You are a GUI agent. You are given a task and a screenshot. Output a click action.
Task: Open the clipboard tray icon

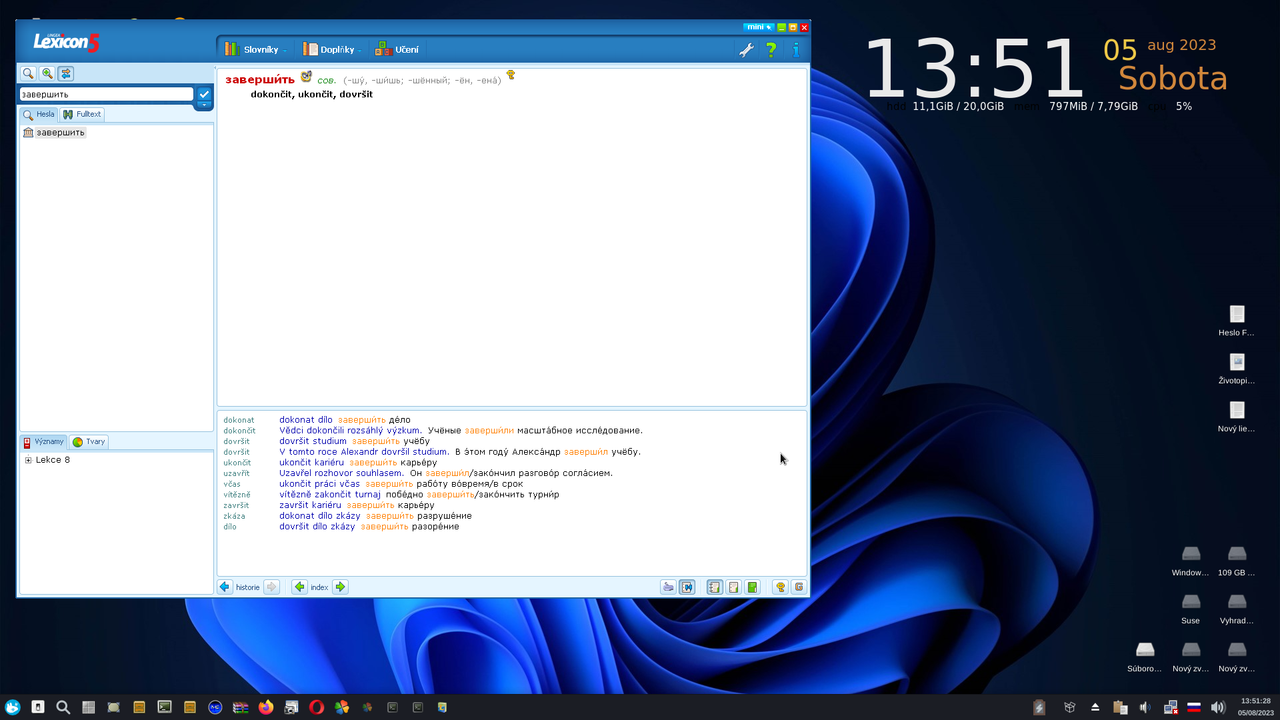click(1120, 707)
